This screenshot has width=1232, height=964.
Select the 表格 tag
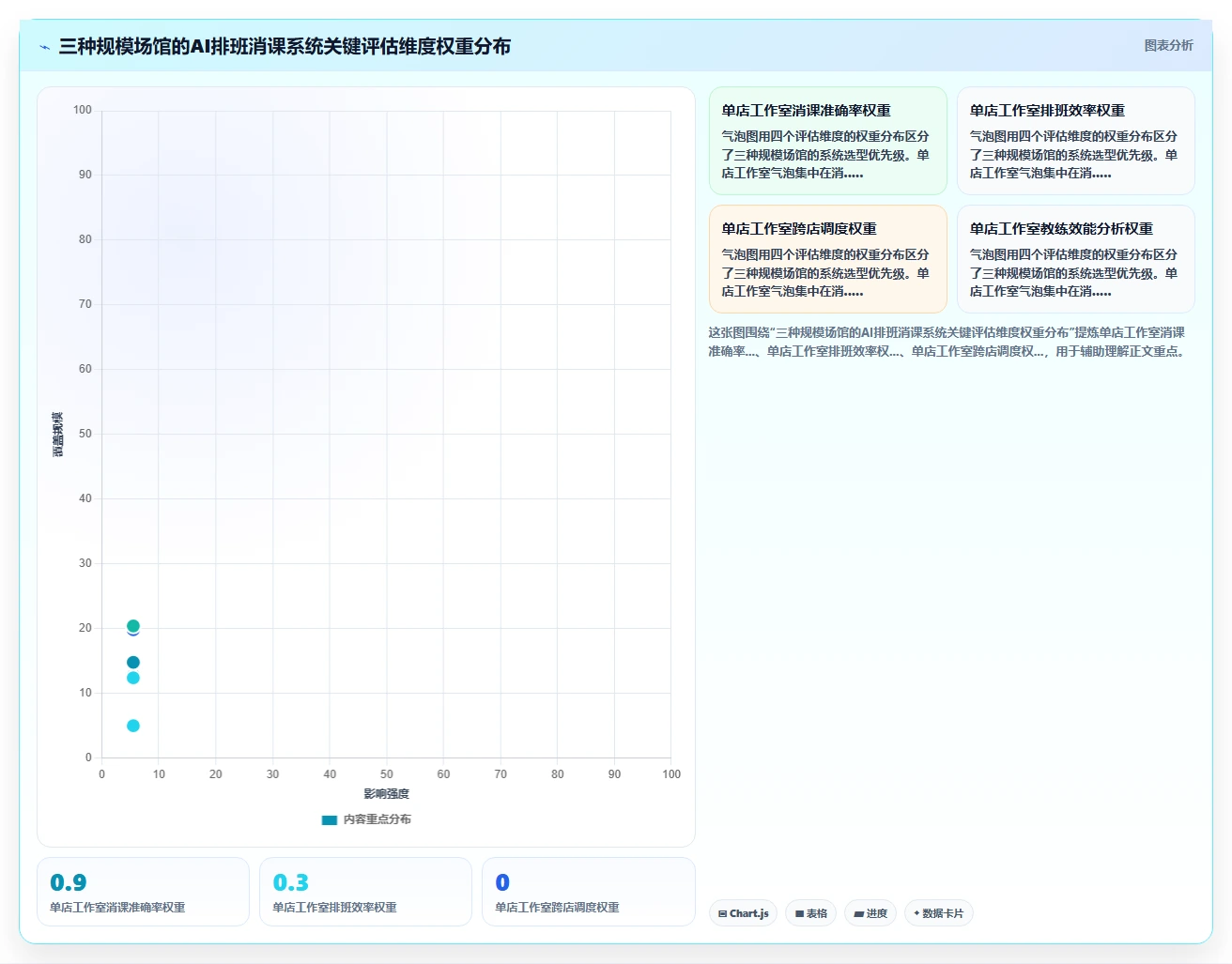coord(811,913)
